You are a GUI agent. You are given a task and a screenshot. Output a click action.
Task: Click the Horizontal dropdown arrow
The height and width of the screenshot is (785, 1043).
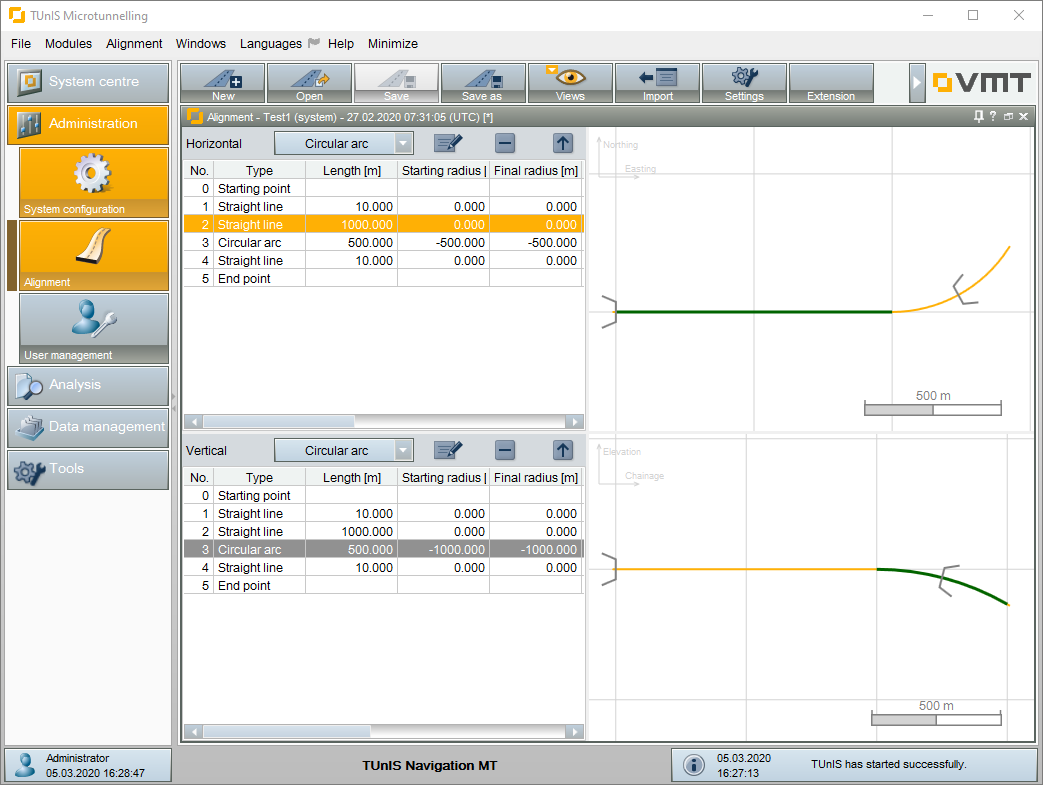point(403,144)
